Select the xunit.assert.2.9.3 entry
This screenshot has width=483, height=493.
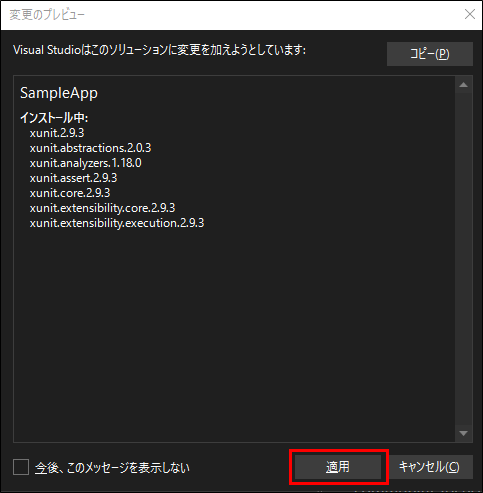click(x=73, y=178)
